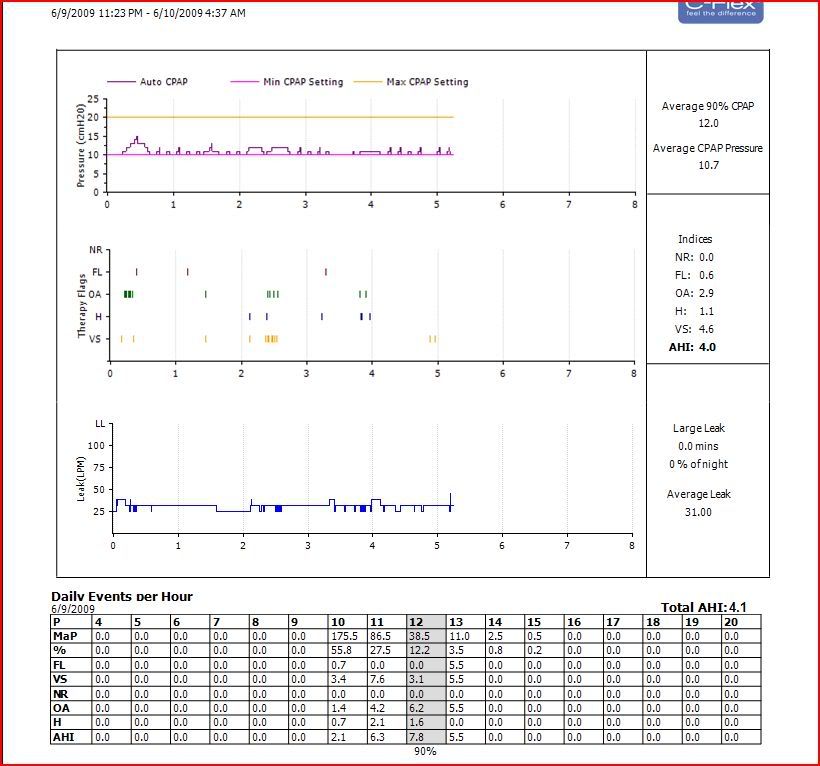This screenshot has width=820, height=766.
Task: Select the OA: 2.9 index entry
Action: click(694, 293)
